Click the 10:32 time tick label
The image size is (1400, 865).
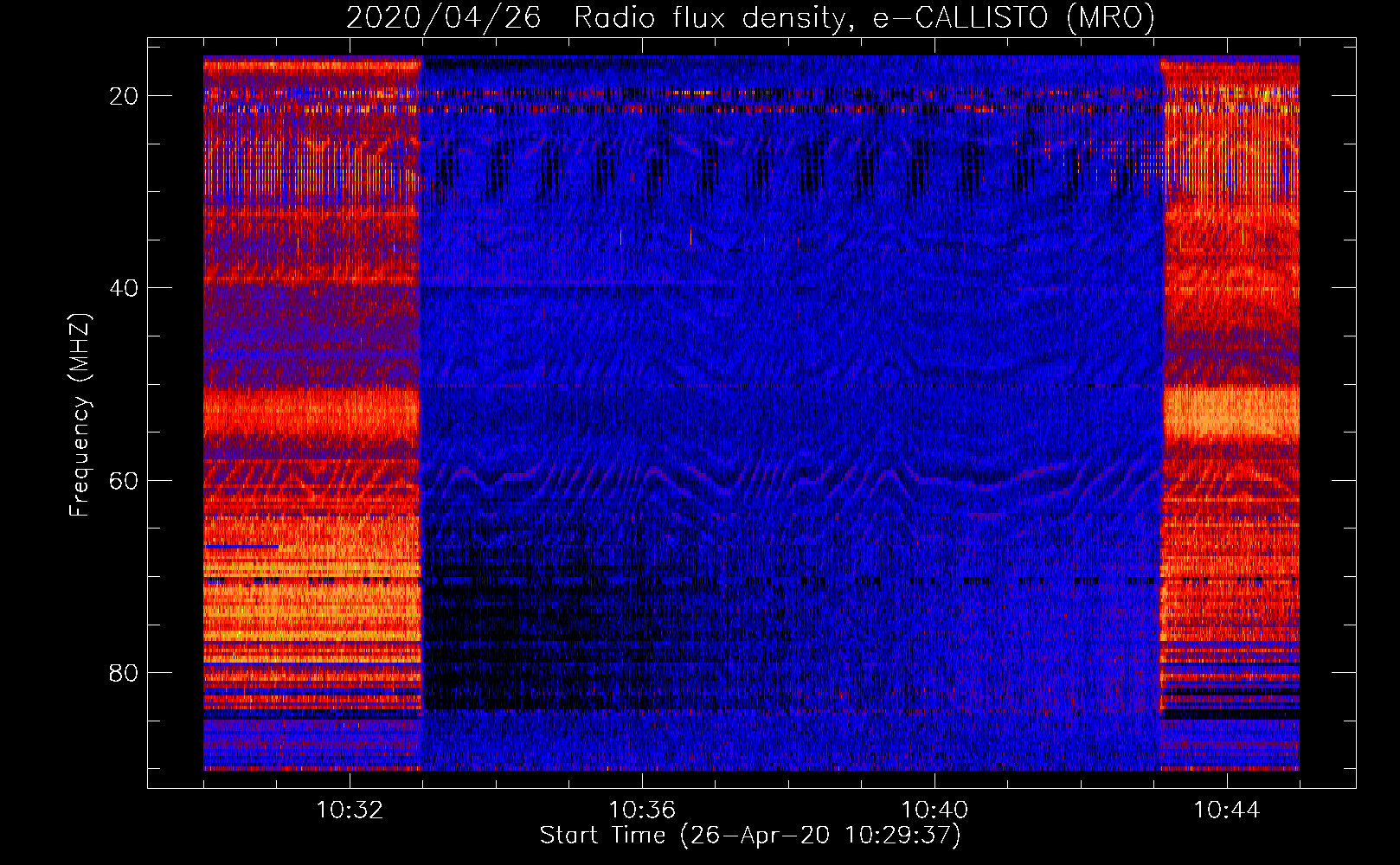(350, 811)
